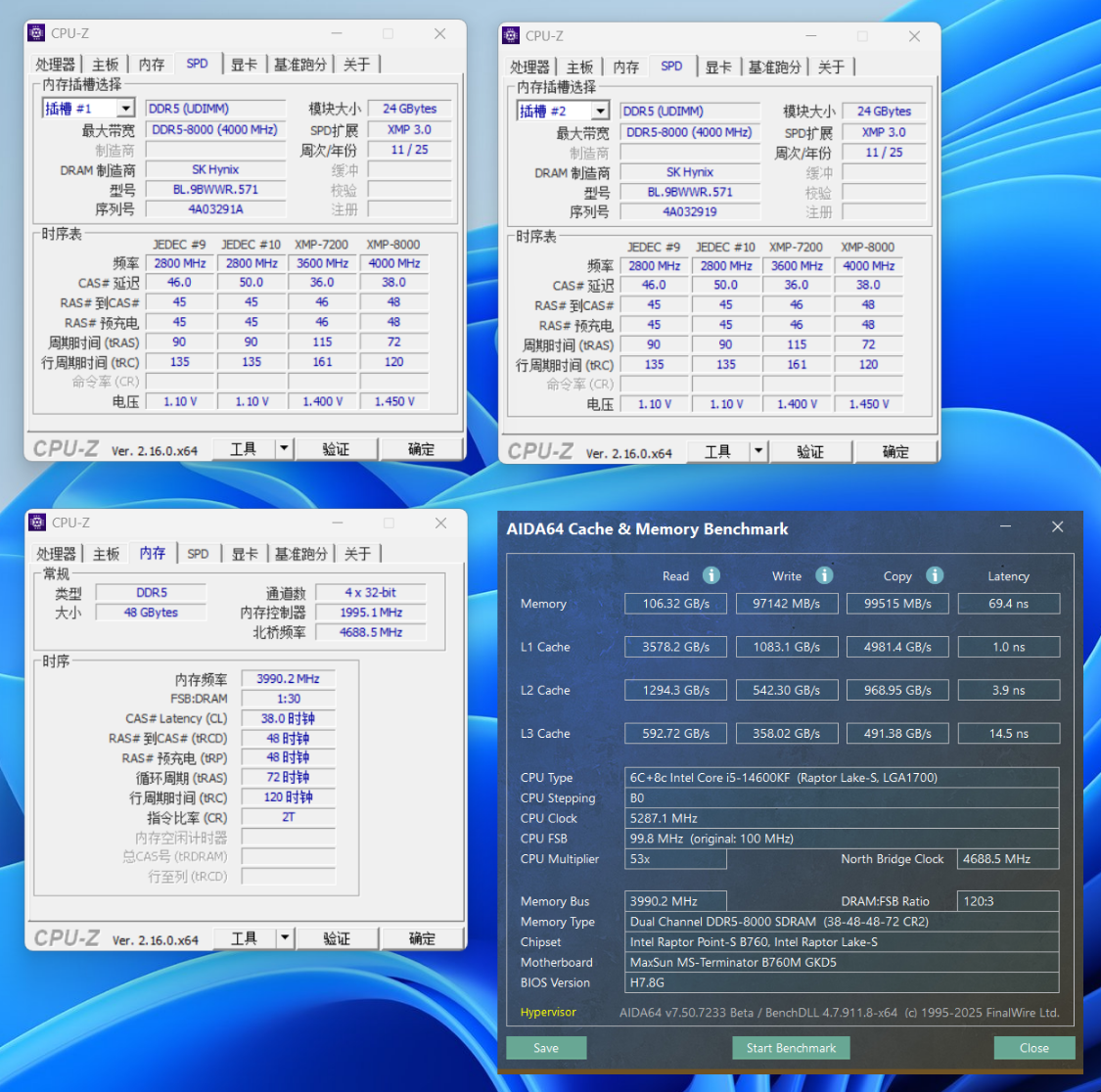
Task: Click 确定 button in slot #1 window
Action: coord(421,449)
